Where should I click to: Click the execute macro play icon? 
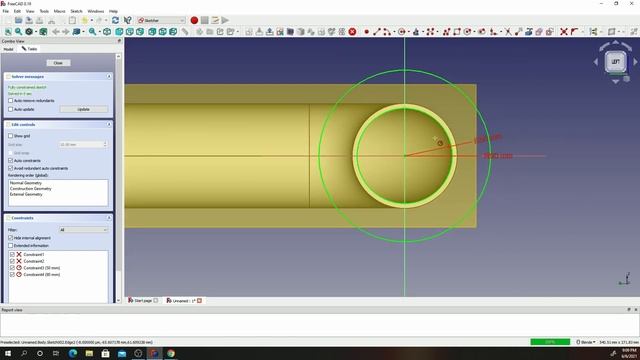pos(225,20)
